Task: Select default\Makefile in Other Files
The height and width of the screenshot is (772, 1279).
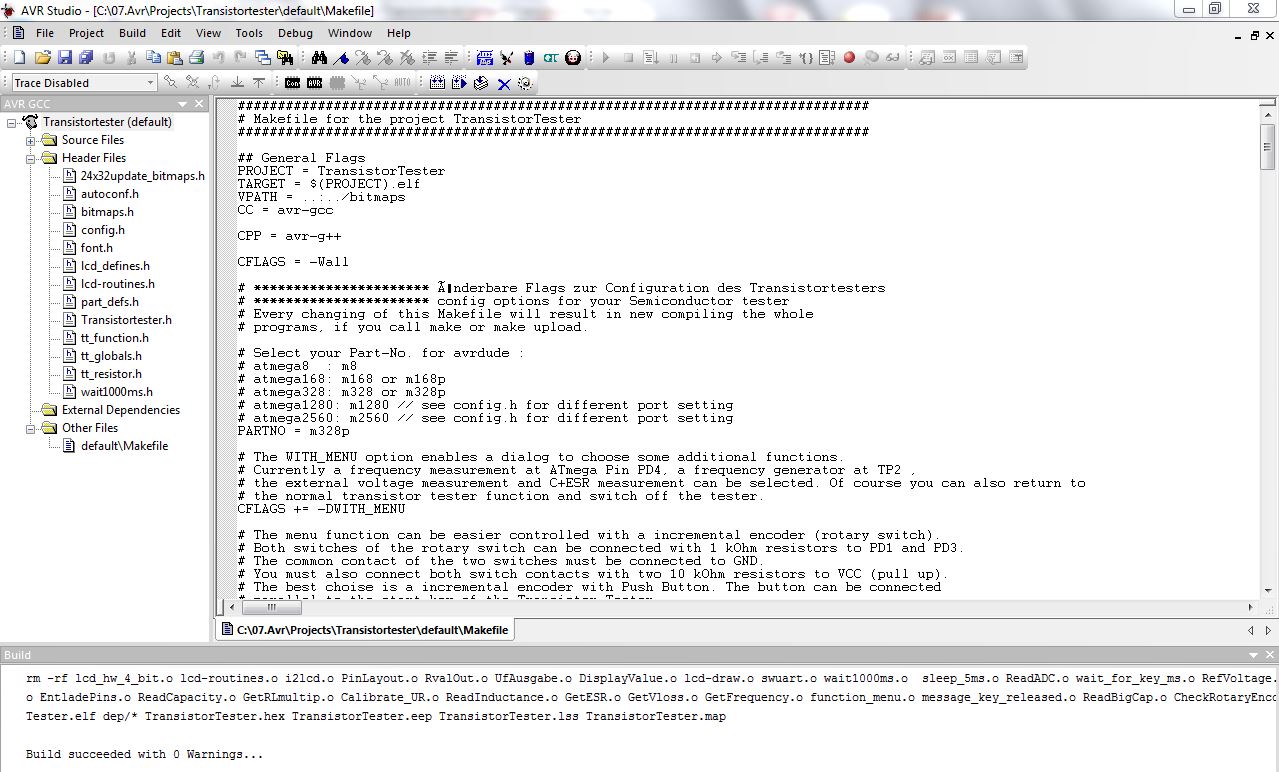Action: point(124,446)
